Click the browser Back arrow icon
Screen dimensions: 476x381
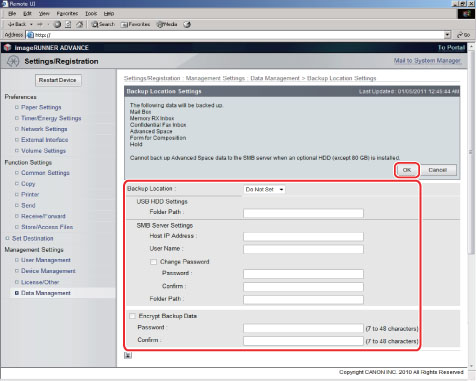(11, 24)
